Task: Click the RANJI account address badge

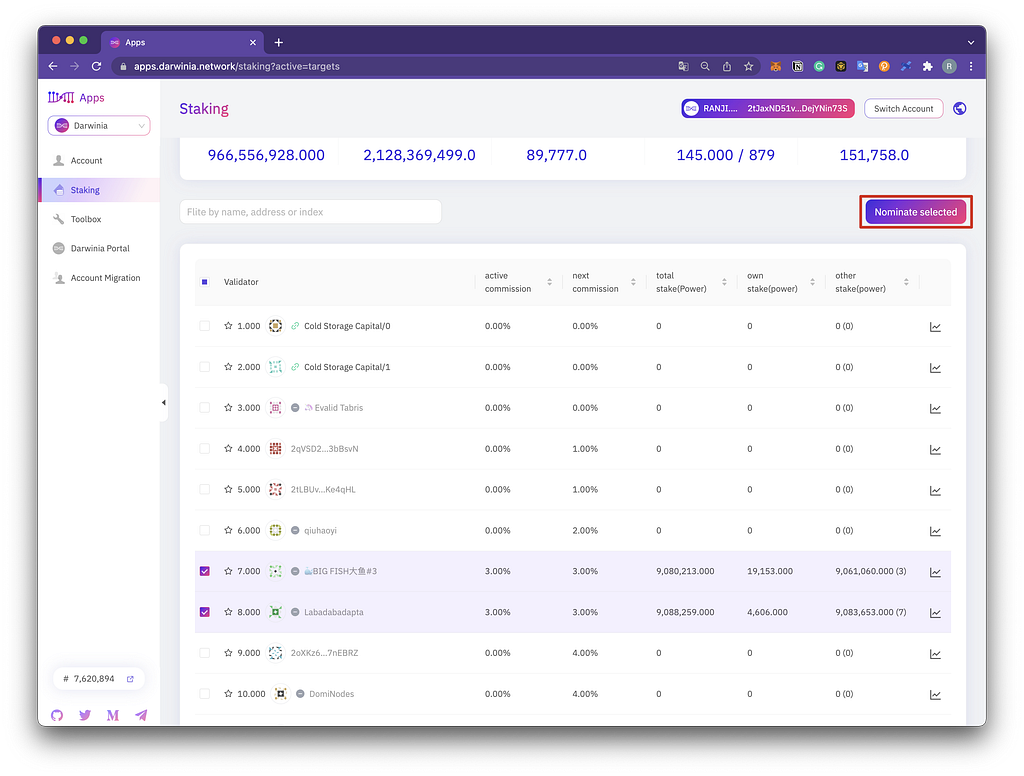Action: (x=768, y=108)
